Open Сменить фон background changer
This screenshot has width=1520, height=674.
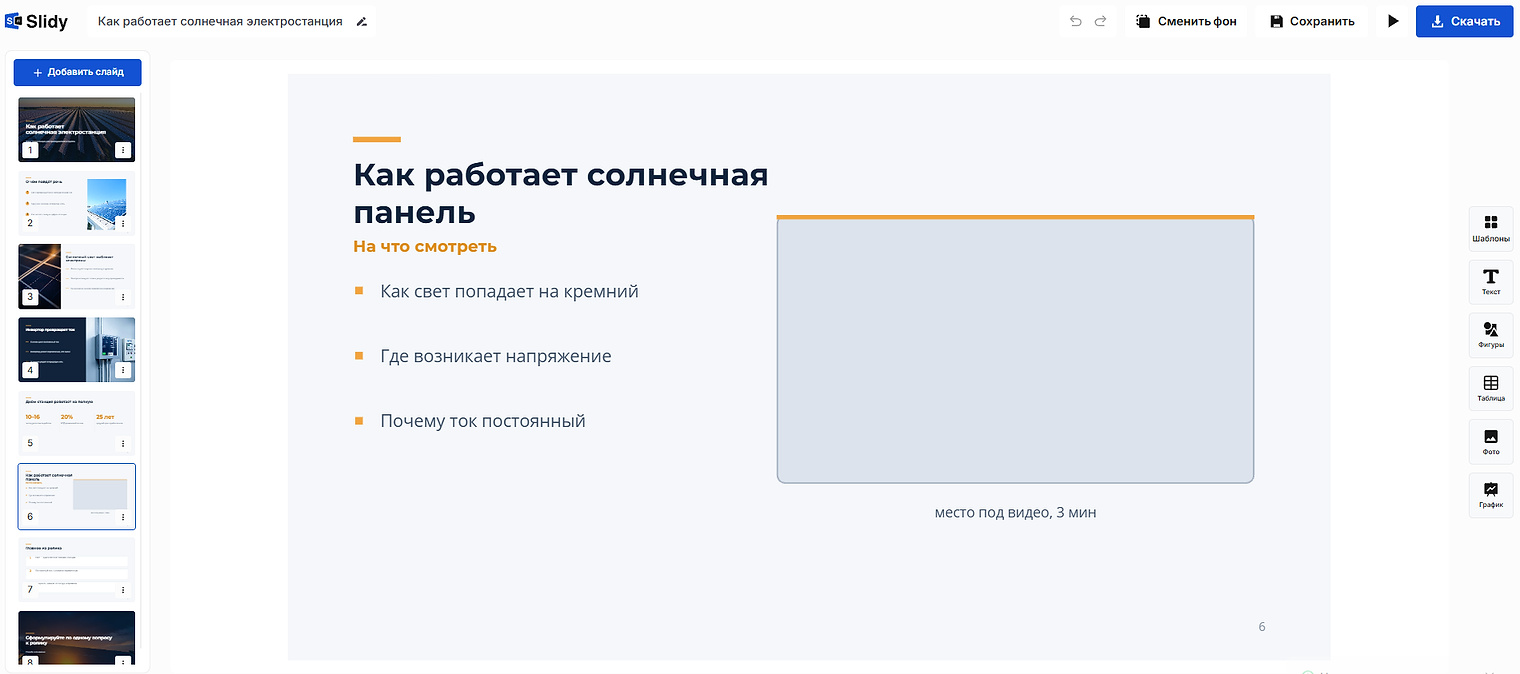tap(1186, 21)
